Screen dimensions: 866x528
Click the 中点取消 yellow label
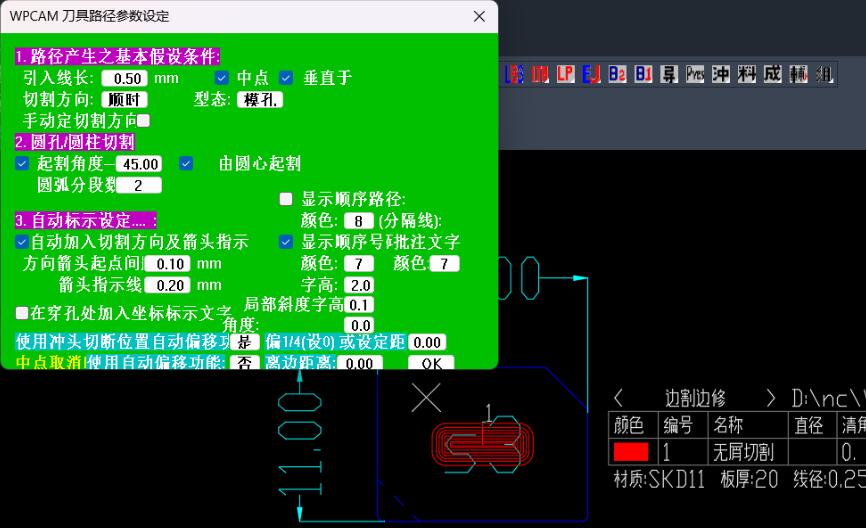pyautogui.click(x=50, y=362)
